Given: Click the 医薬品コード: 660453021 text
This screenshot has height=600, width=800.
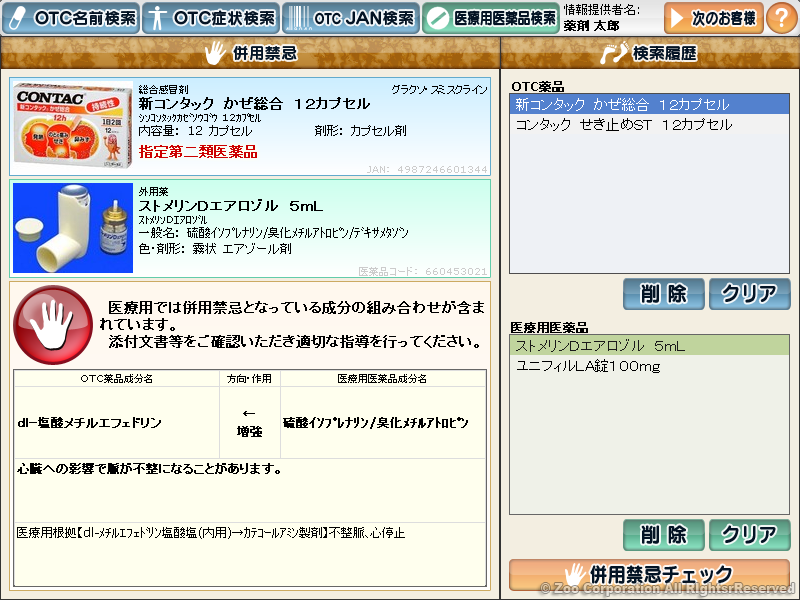Looking at the screenshot, I should [423, 271].
